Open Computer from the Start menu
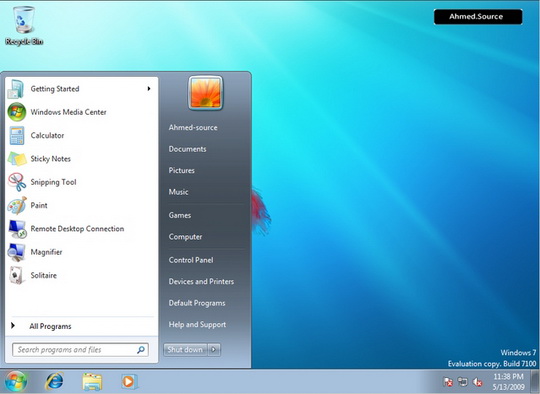540x394 pixels. click(185, 237)
